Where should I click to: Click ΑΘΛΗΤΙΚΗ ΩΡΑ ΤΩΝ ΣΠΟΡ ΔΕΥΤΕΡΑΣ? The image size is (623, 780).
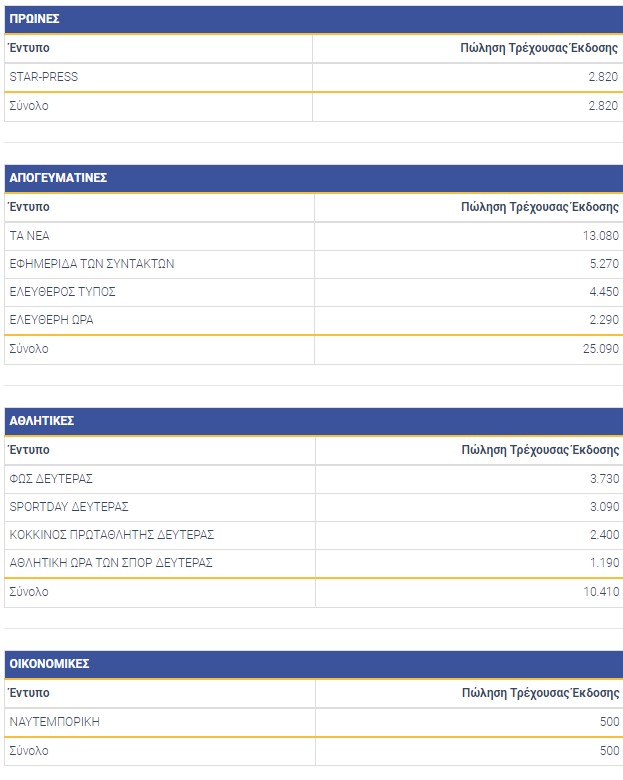coord(111,563)
